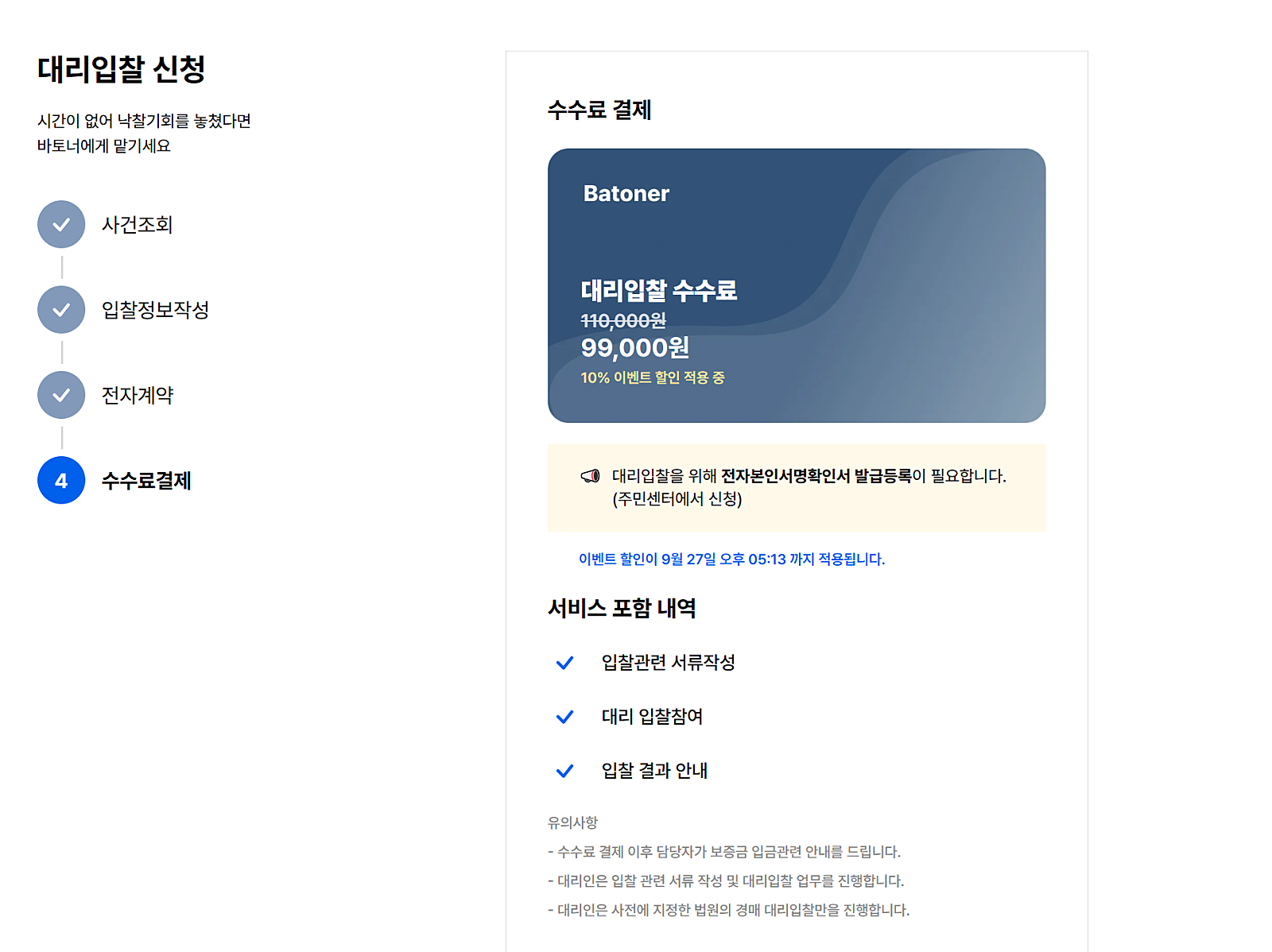This screenshot has height=952, width=1272.
Task: Click the 바토너에게 맡기세요 subtitle line
Action: point(104,146)
